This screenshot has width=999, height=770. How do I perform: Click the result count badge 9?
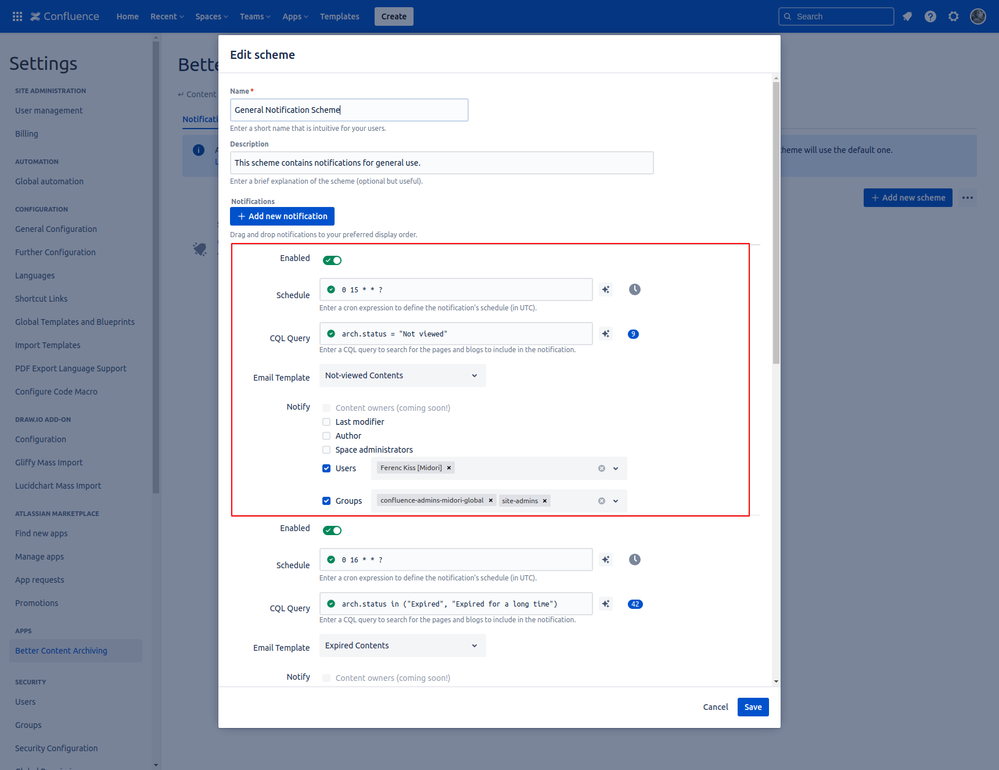click(x=633, y=334)
